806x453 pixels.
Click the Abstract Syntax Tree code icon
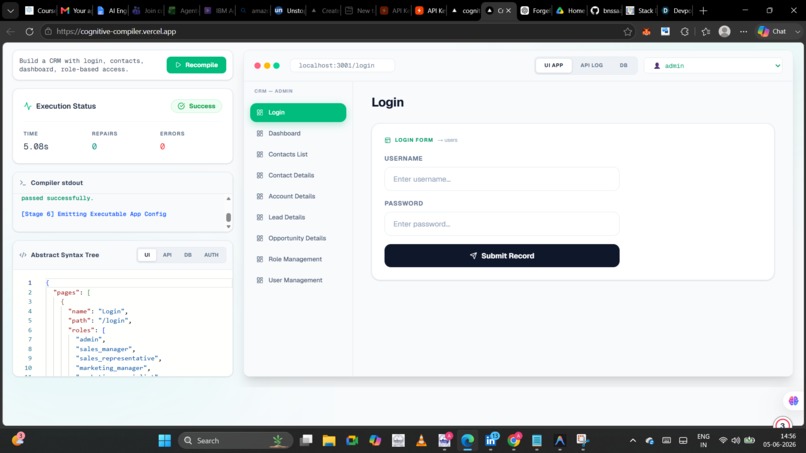pyautogui.click(x=23, y=255)
